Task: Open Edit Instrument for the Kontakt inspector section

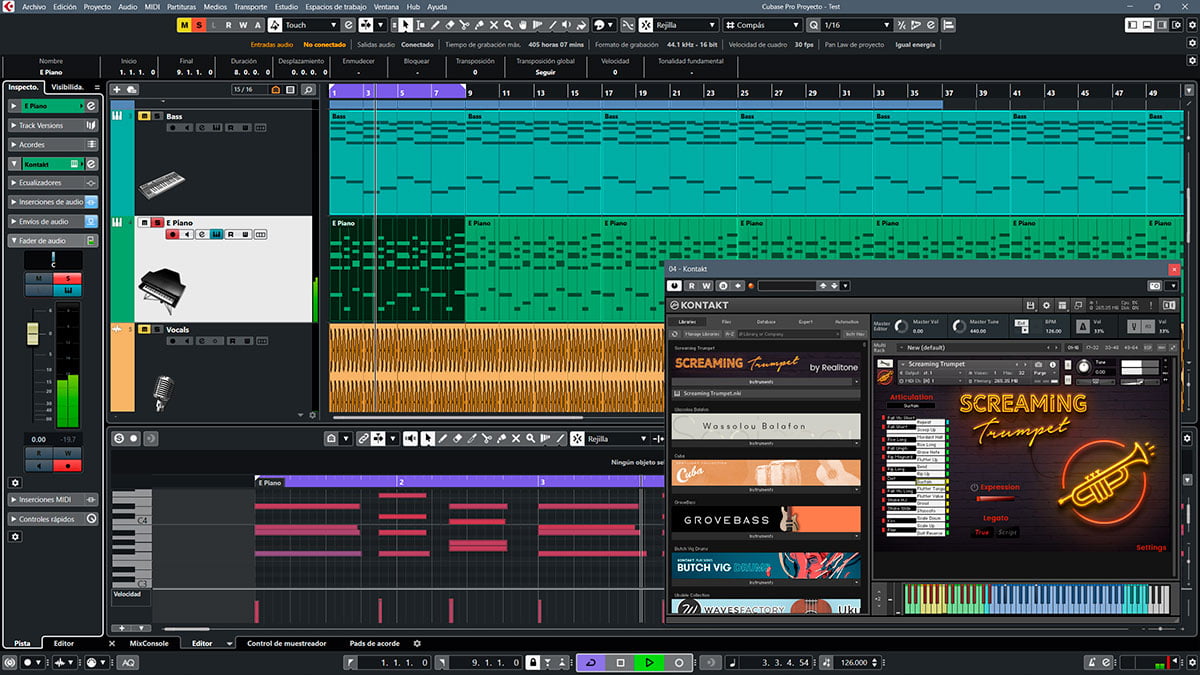Action: pos(91,164)
